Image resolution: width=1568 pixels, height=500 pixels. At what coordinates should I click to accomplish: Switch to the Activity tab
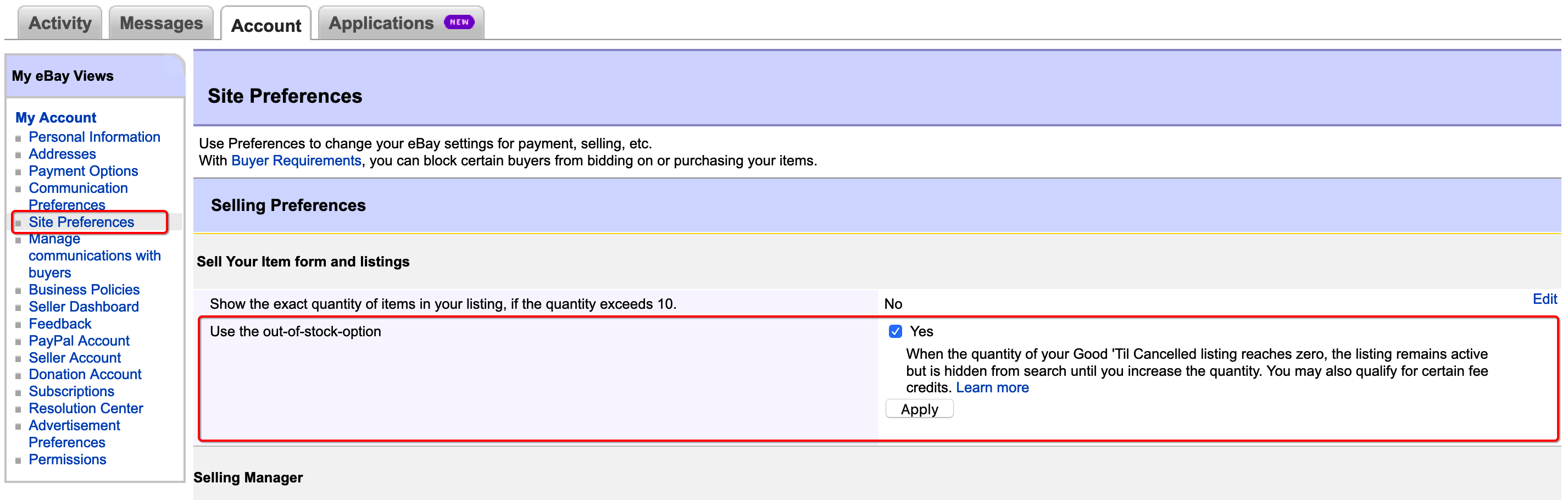[60, 23]
